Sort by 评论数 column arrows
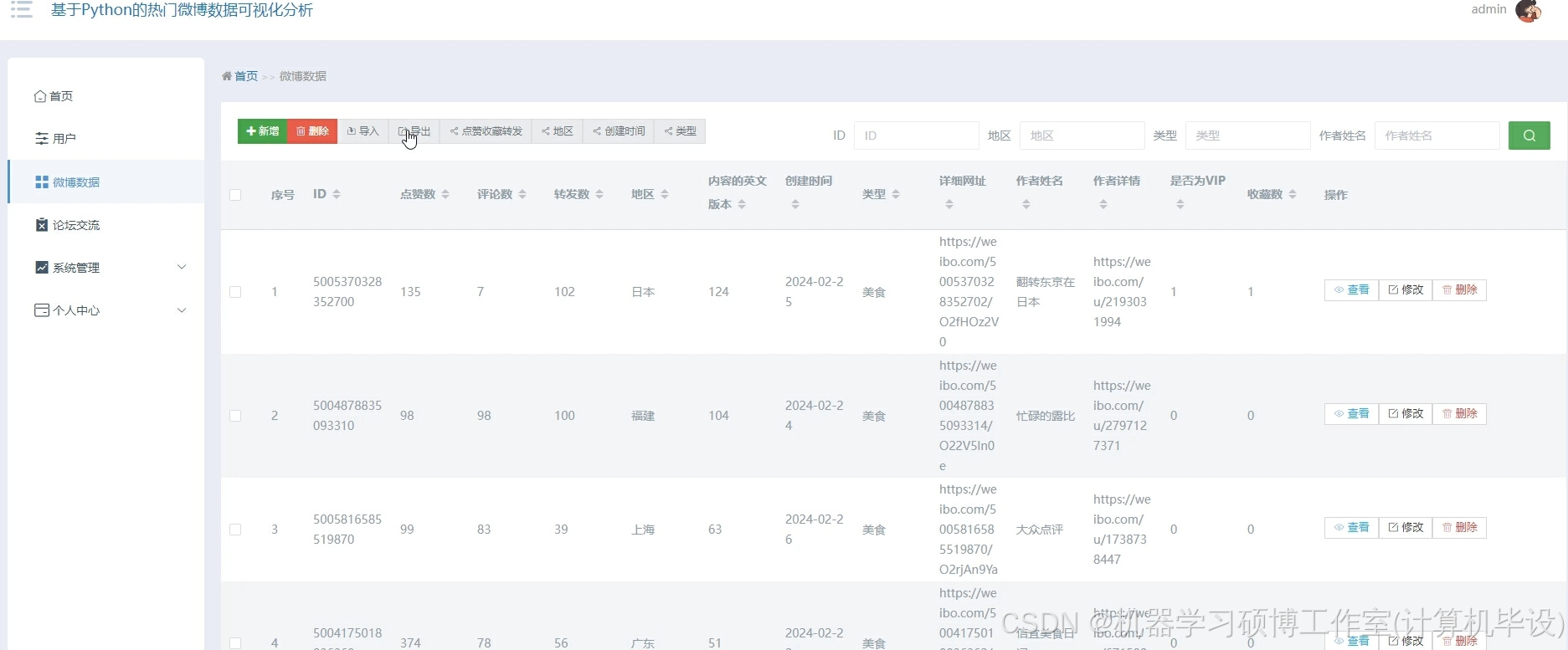Viewport: 1568px width, 650px height. [522, 194]
